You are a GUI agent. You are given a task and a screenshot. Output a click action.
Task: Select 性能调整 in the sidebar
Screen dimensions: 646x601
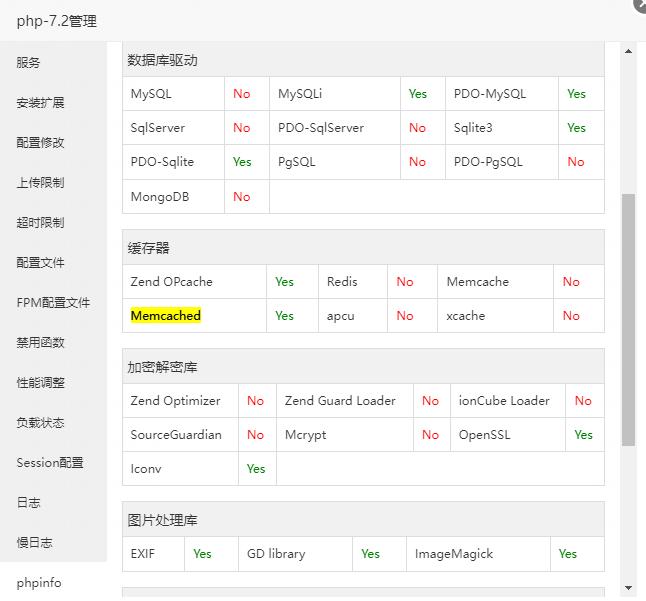tap(40, 383)
